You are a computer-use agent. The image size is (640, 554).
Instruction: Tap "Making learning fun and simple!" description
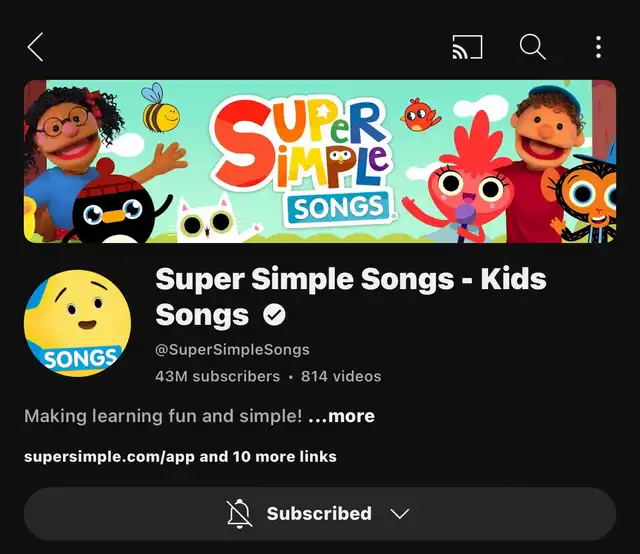pyautogui.click(x=162, y=416)
